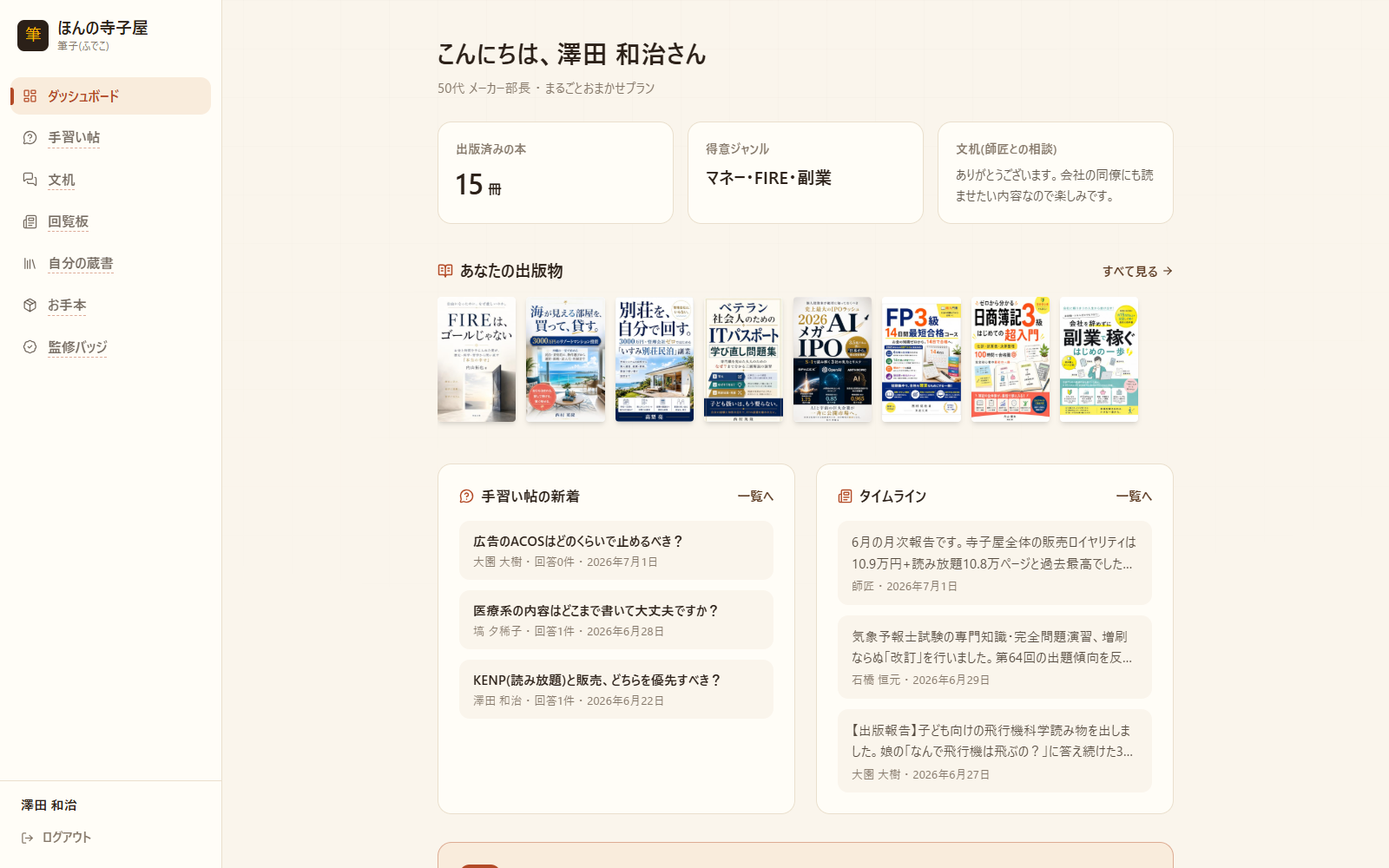This screenshot has height=868, width=1389.
Task: Click the arrow icon beside すべて見る
Action: [1168, 271]
